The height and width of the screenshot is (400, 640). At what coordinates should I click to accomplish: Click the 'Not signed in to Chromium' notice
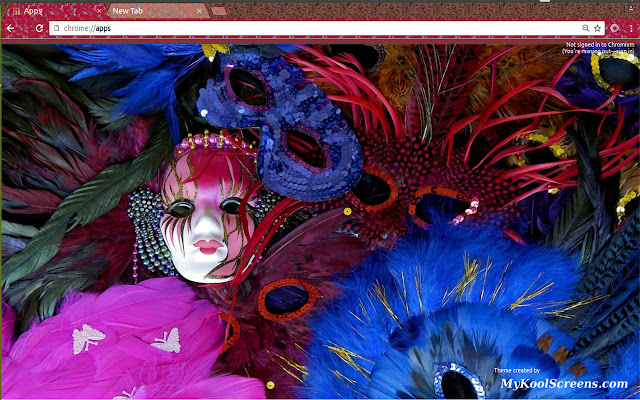[x=599, y=44]
